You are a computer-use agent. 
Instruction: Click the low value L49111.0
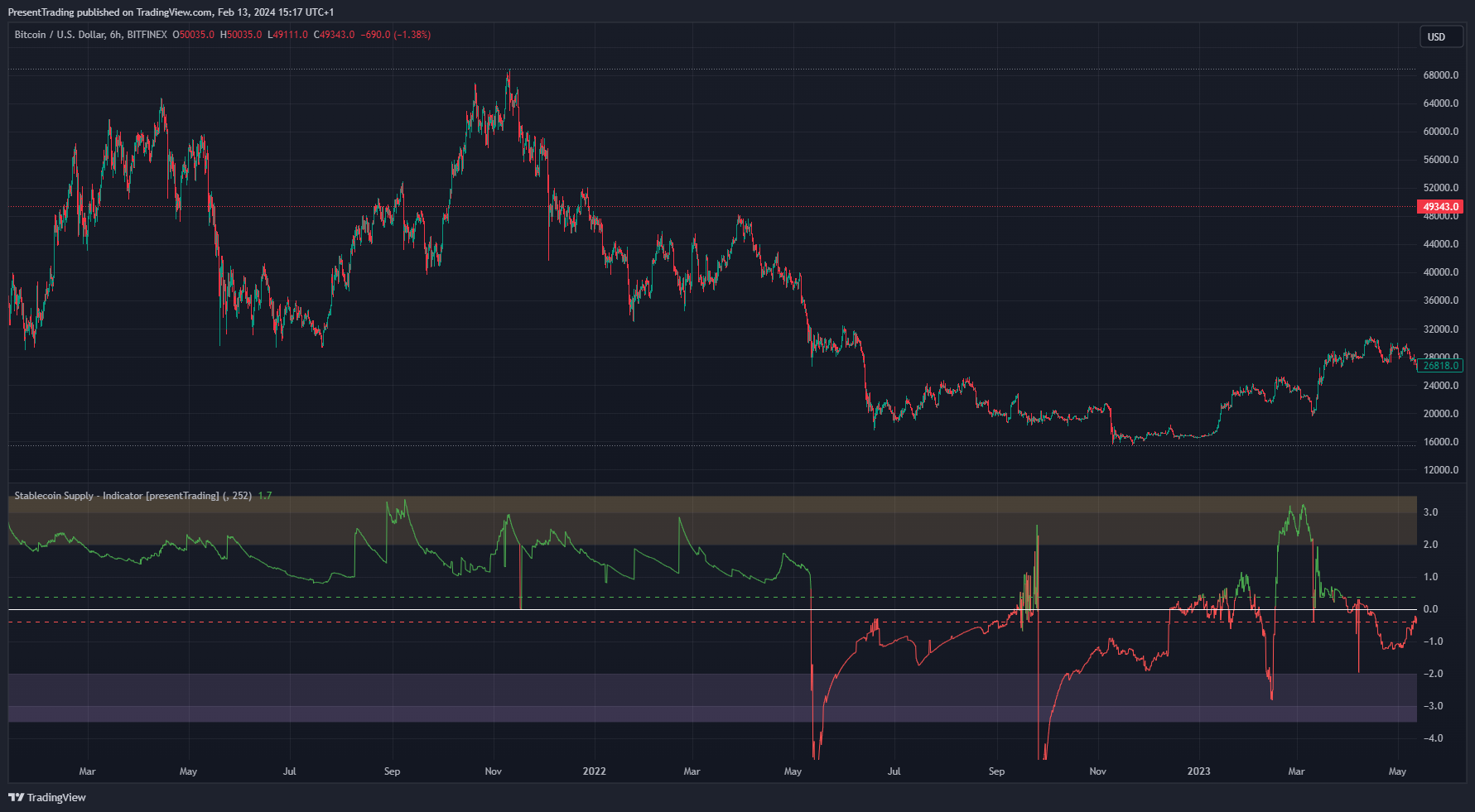pyautogui.click(x=287, y=35)
